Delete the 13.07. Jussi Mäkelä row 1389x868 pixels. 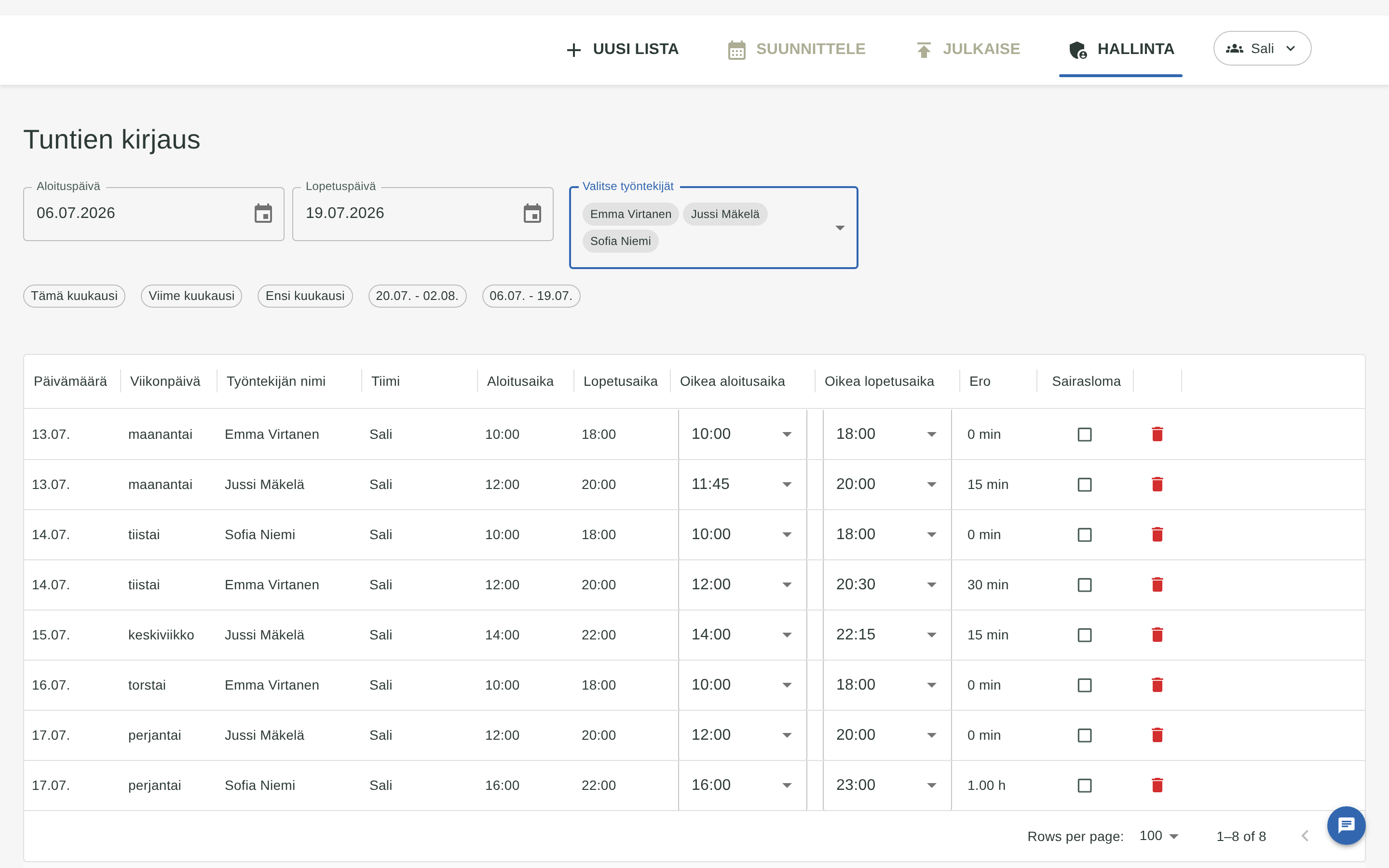tap(1157, 485)
